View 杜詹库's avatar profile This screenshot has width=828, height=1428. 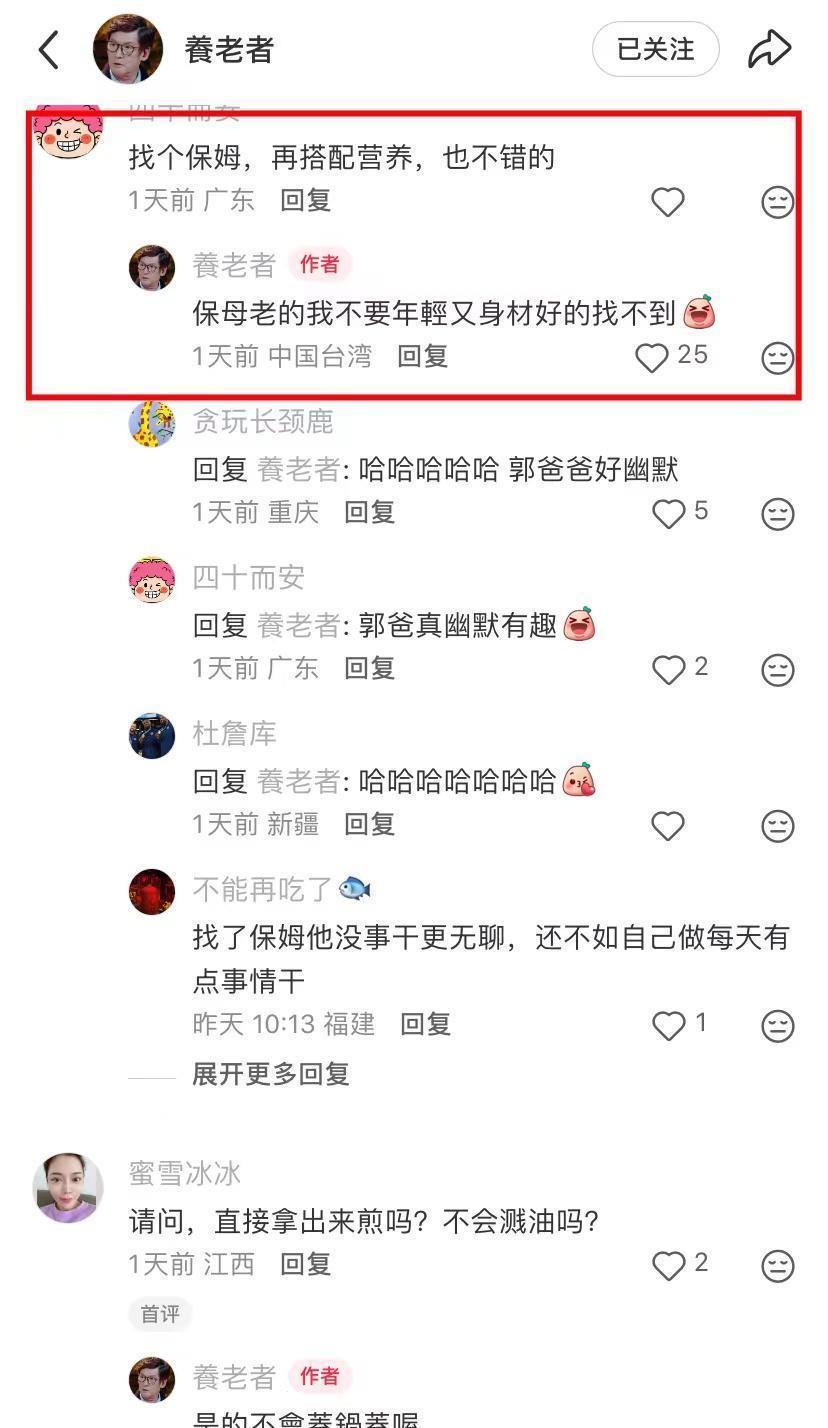[152, 736]
